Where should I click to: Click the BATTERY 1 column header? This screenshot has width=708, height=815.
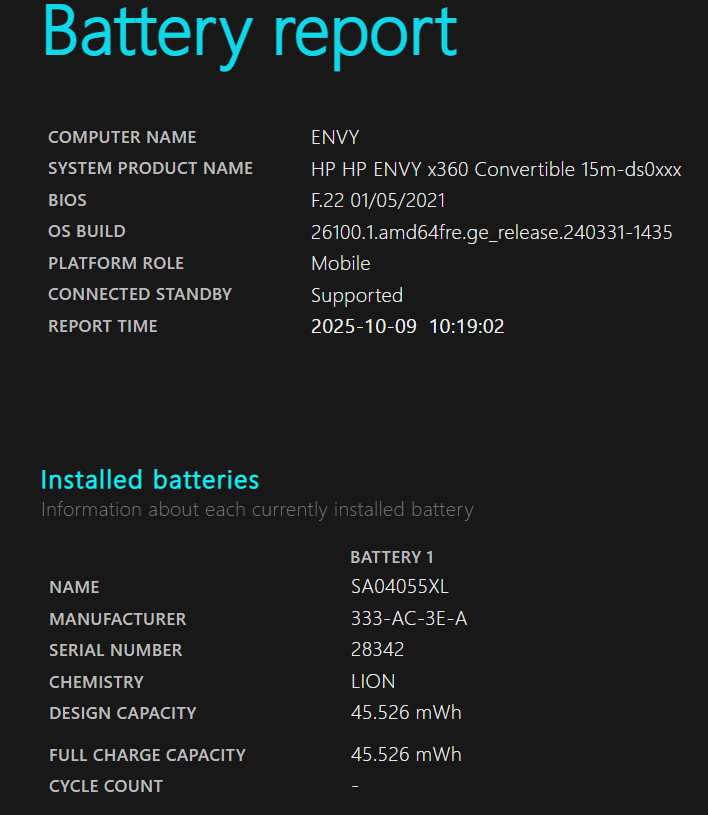[x=392, y=557]
